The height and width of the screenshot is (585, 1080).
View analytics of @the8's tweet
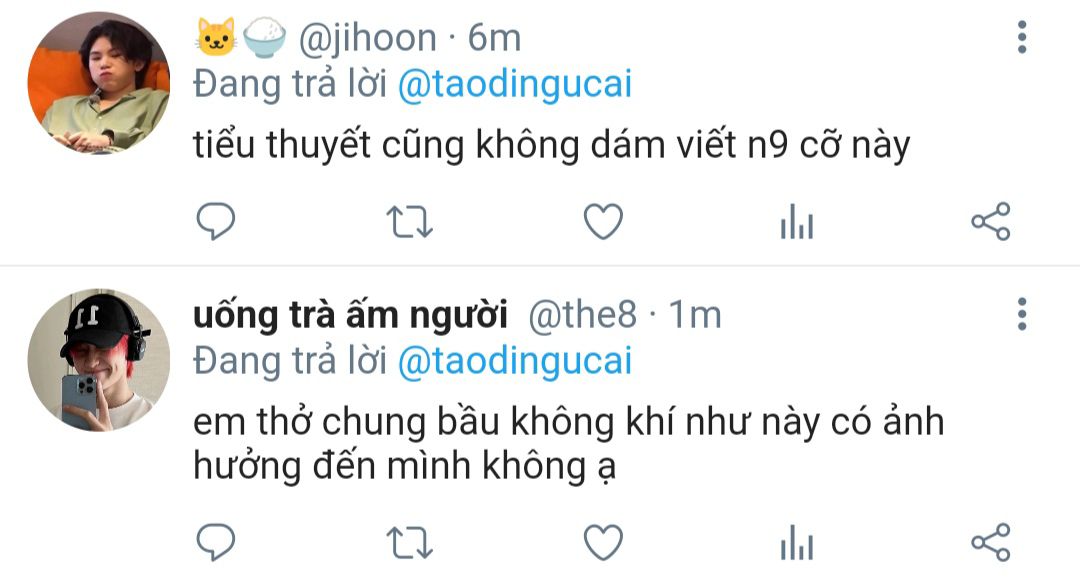[x=797, y=542]
